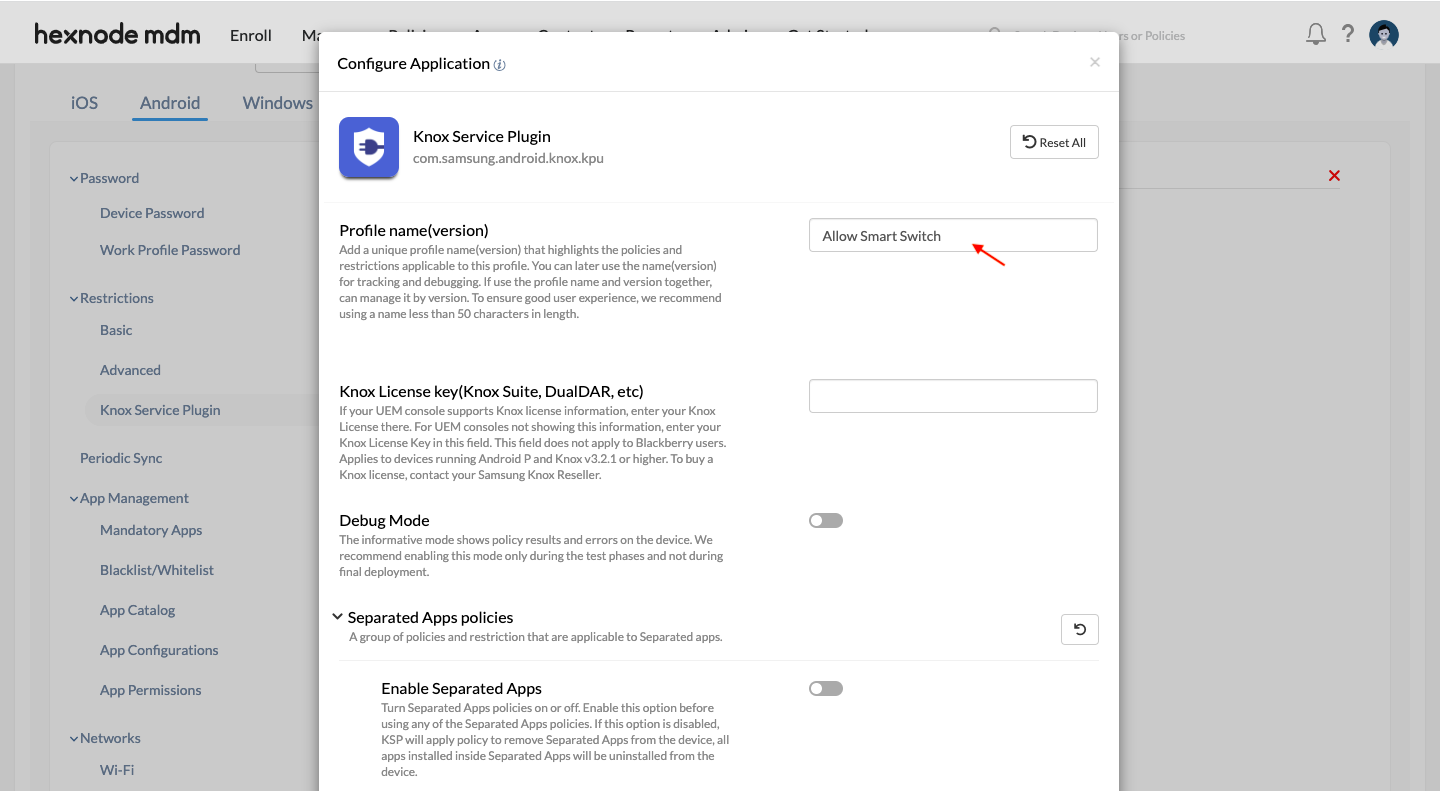Open Work Profile Password settings
1440x791 pixels.
[x=170, y=250]
